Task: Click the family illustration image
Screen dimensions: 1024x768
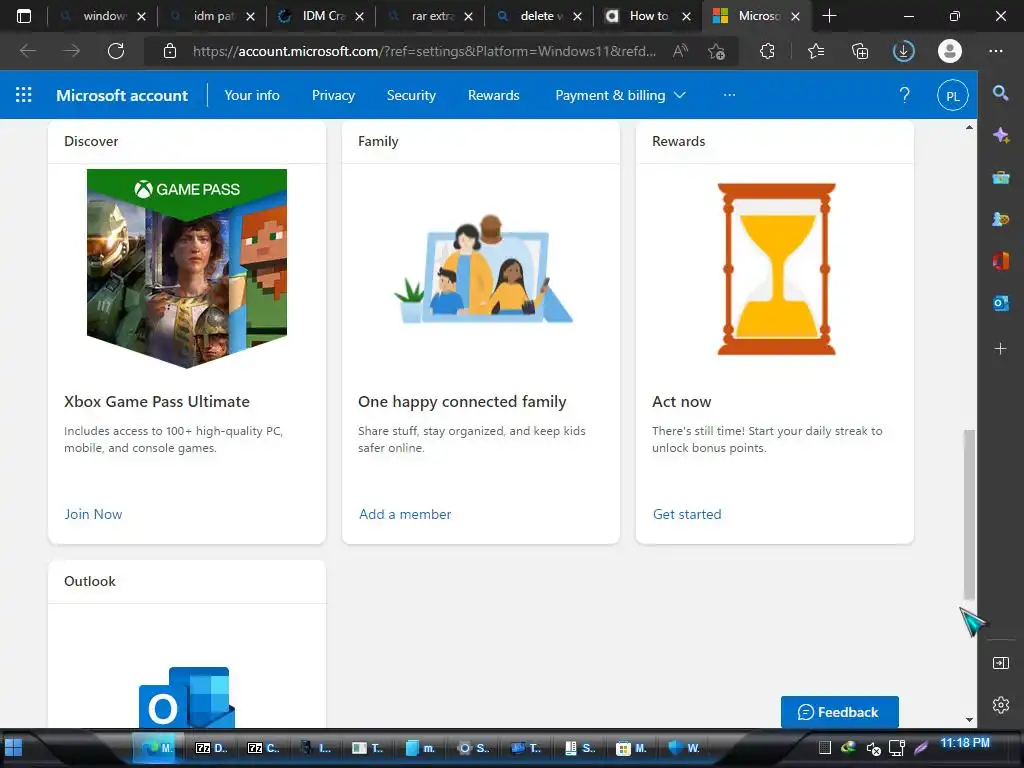Action: tap(483, 268)
